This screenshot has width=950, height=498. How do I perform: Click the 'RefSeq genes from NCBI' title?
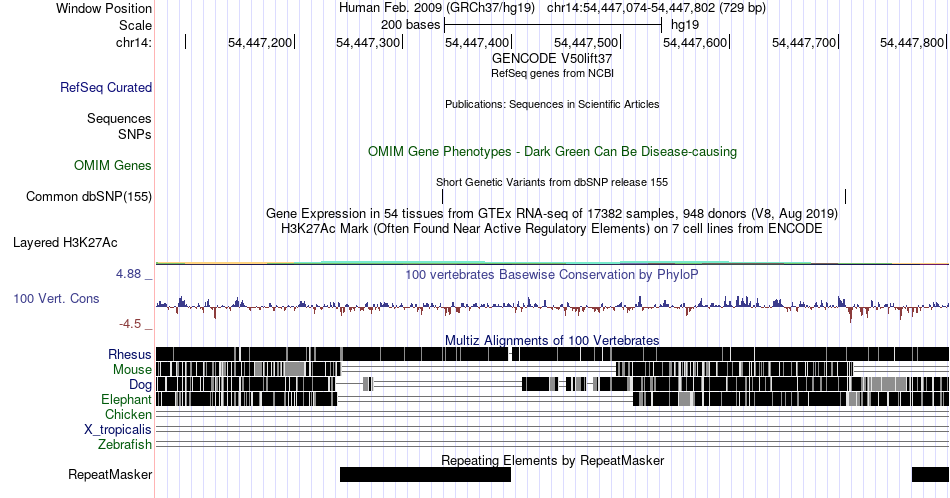552,73
